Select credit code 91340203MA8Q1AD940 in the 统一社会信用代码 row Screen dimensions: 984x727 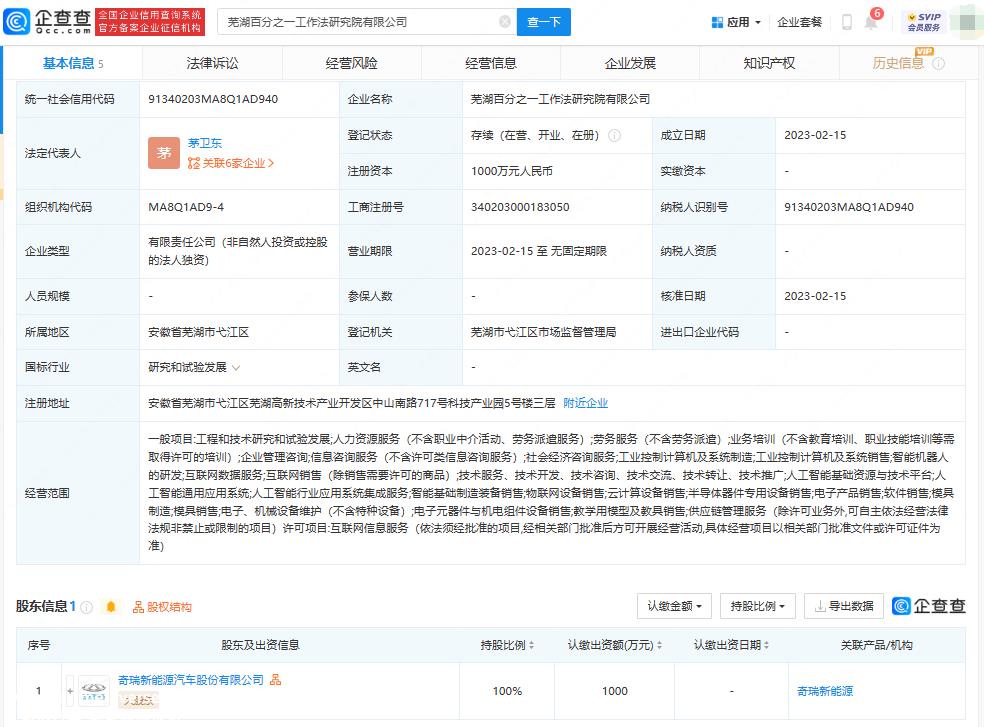[213, 99]
